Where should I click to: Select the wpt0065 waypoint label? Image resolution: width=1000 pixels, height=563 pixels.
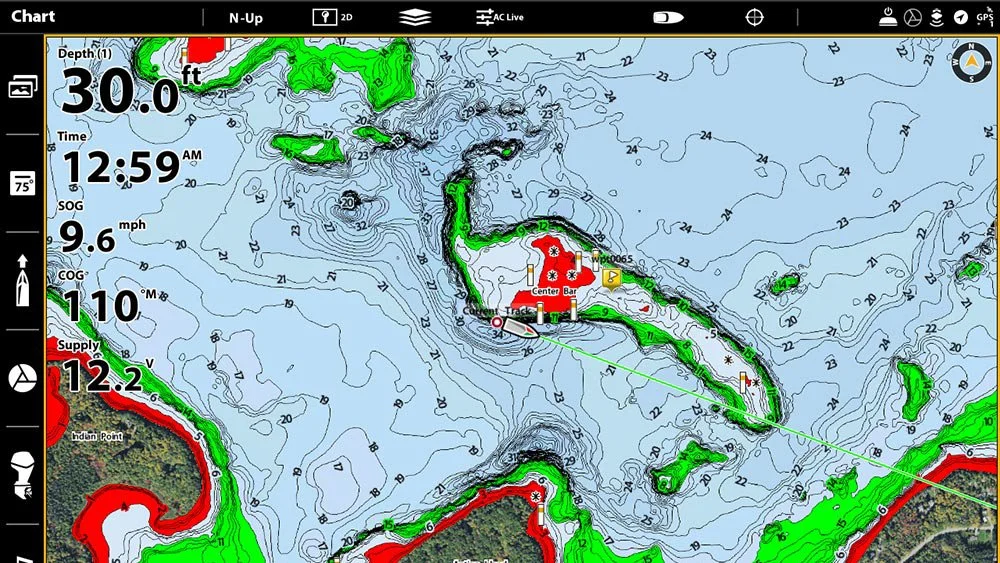pos(612,259)
